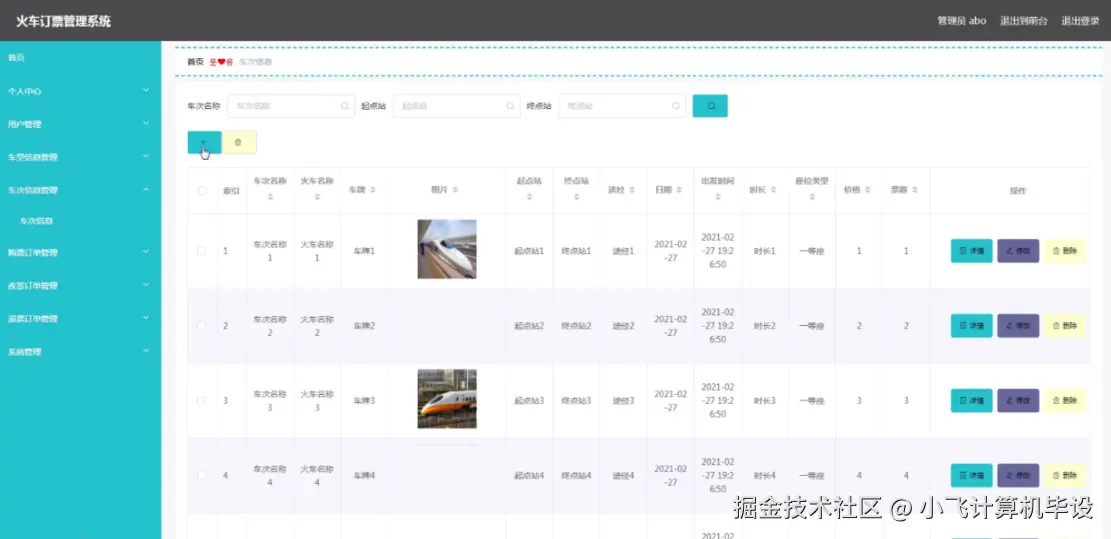
Task: Sort by the 价格 column arrows
Action: tap(869, 191)
